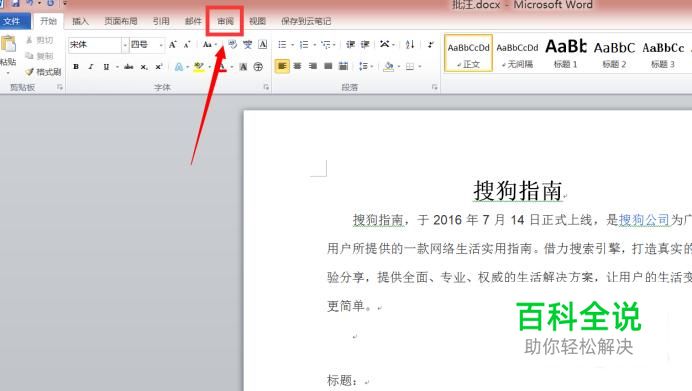The height and width of the screenshot is (391, 692).
Task: Apply the 无间隔 (No Spacing) style
Action: (517, 53)
